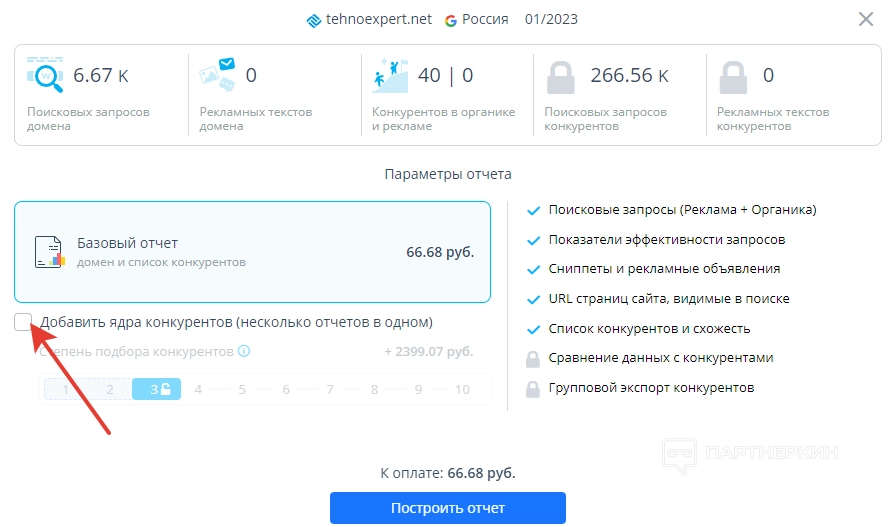
Task: Close the report parameters dialog
Action: click(866, 19)
